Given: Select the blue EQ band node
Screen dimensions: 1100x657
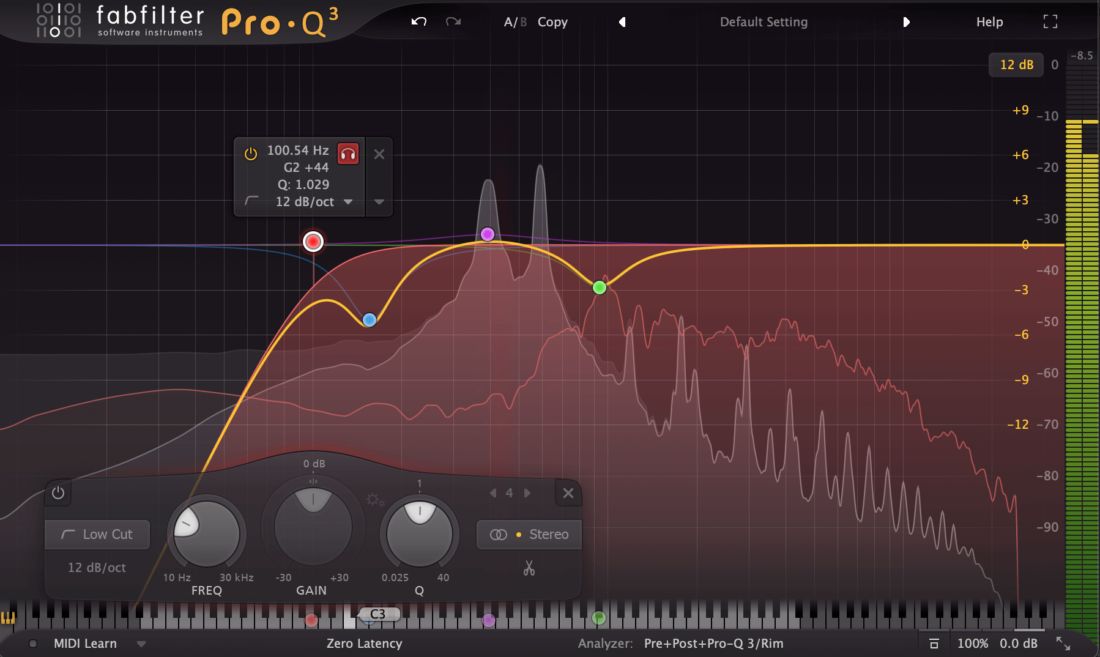Looking at the screenshot, I should (x=369, y=320).
